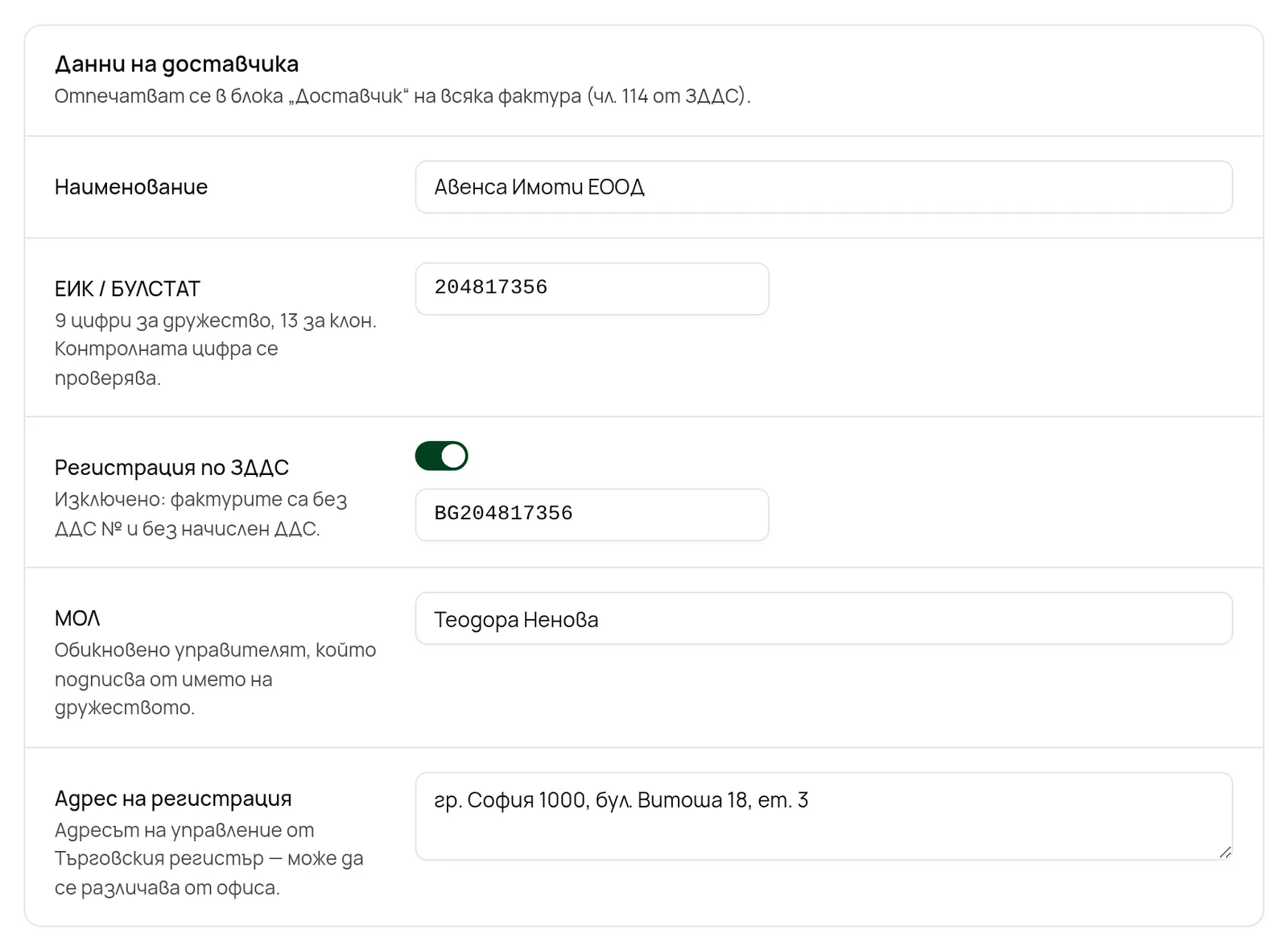Click the Контролната цифра се проверява hint
1288x950 pixels.
click(166, 363)
